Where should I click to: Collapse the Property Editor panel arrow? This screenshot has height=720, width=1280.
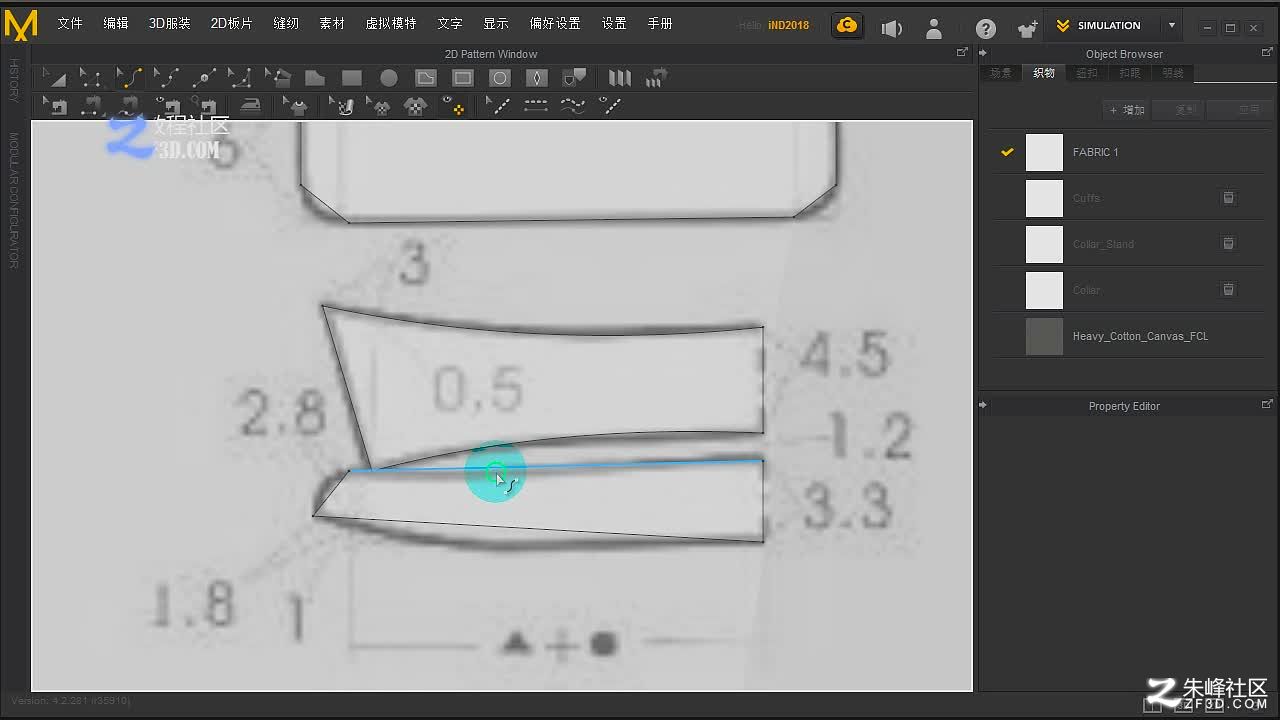click(x=983, y=406)
